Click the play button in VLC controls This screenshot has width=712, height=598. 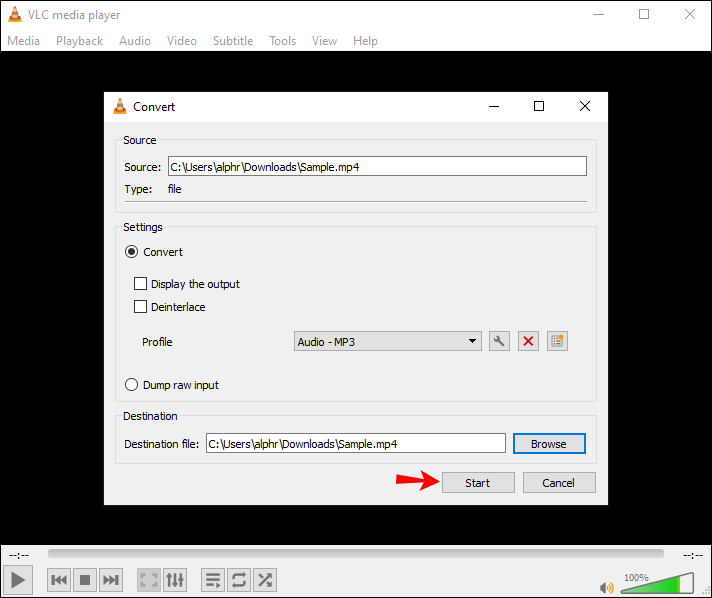point(18,580)
